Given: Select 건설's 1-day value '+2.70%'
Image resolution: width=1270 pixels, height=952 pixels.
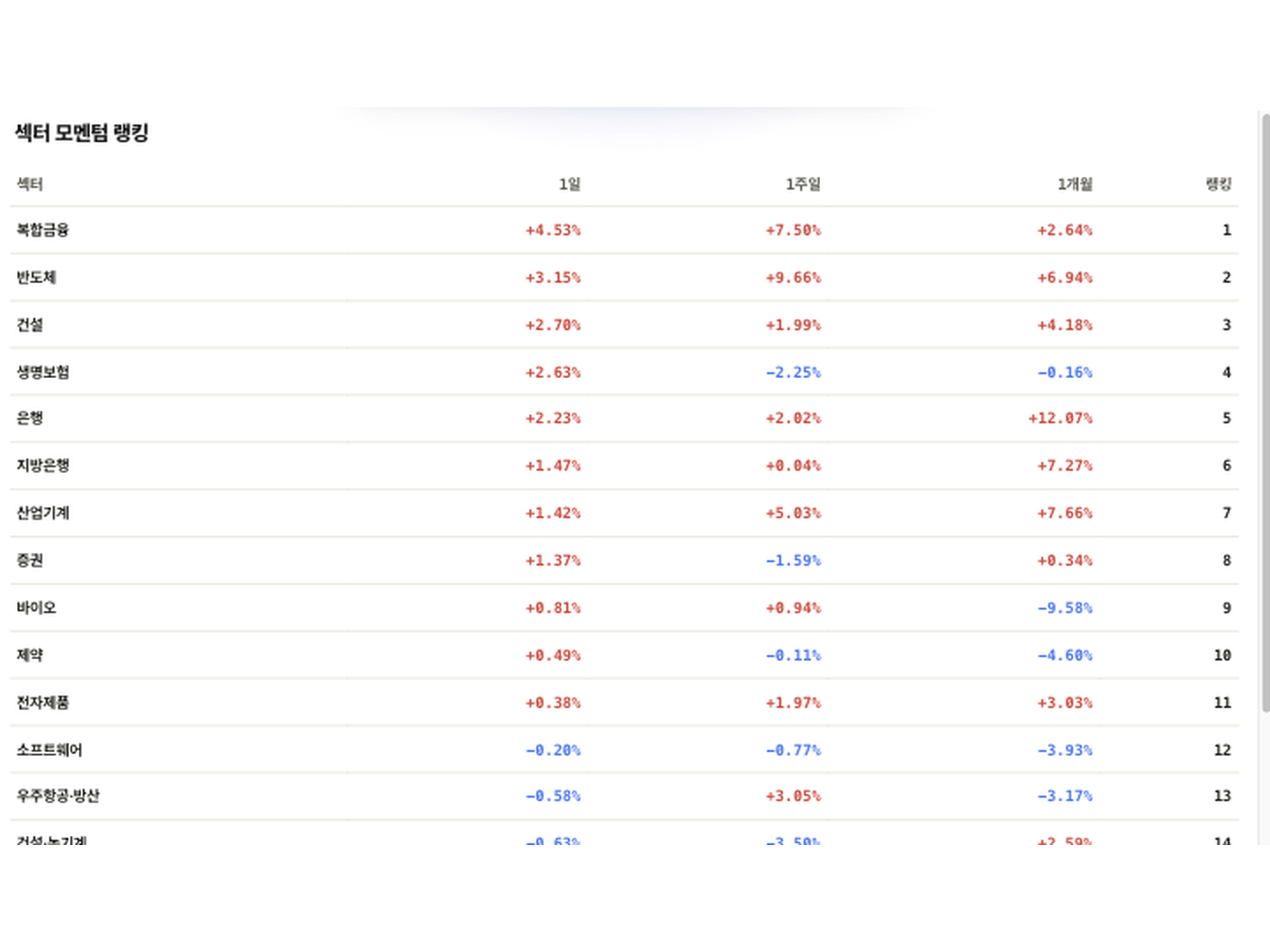Looking at the screenshot, I should tap(553, 325).
